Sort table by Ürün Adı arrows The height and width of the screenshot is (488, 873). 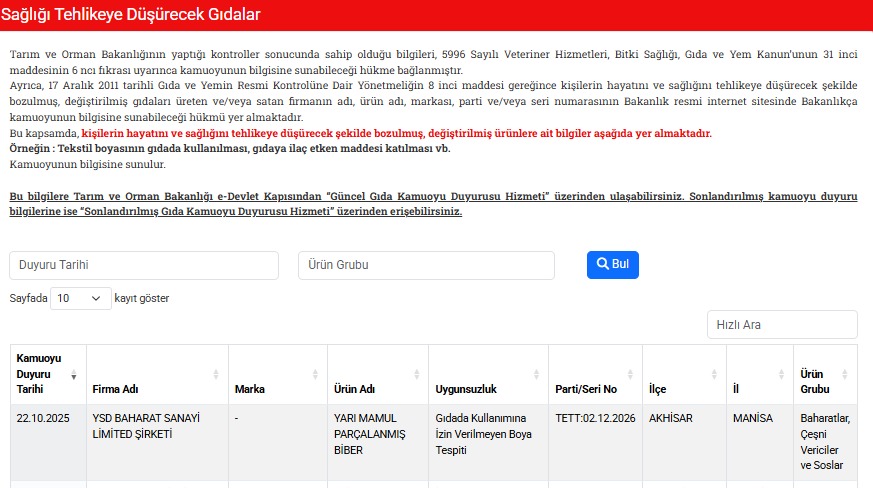click(x=416, y=375)
